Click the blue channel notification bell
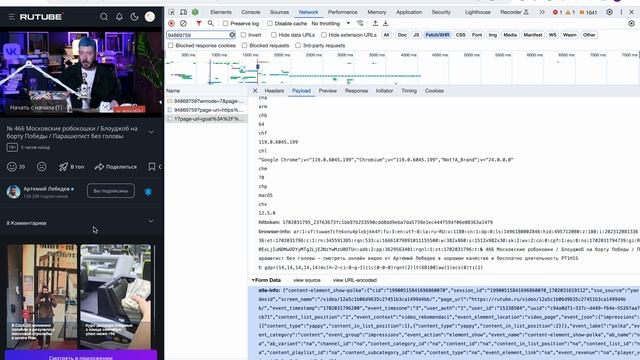The height and width of the screenshot is (360, 640). pyautogui.click(x=148, y=191)
